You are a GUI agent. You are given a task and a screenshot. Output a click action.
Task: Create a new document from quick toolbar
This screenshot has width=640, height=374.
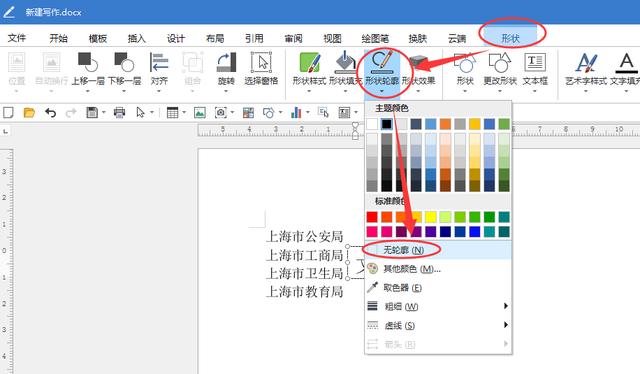[x=9, y=112]
